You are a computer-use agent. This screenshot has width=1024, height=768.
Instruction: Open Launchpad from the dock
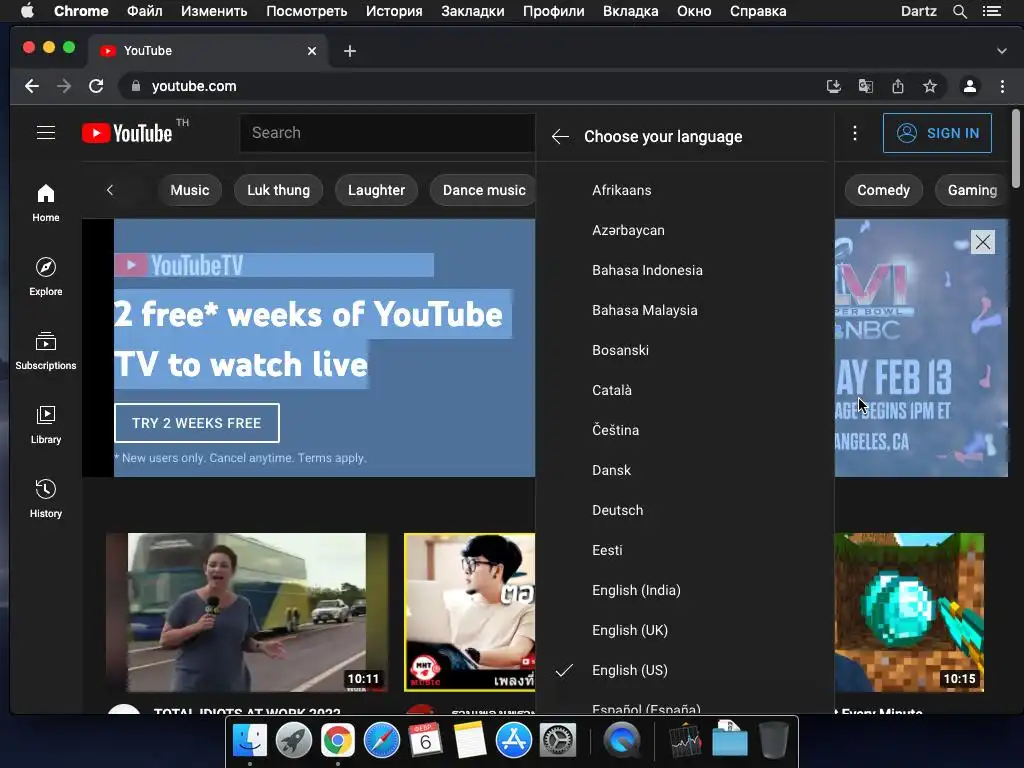point(294,741)
